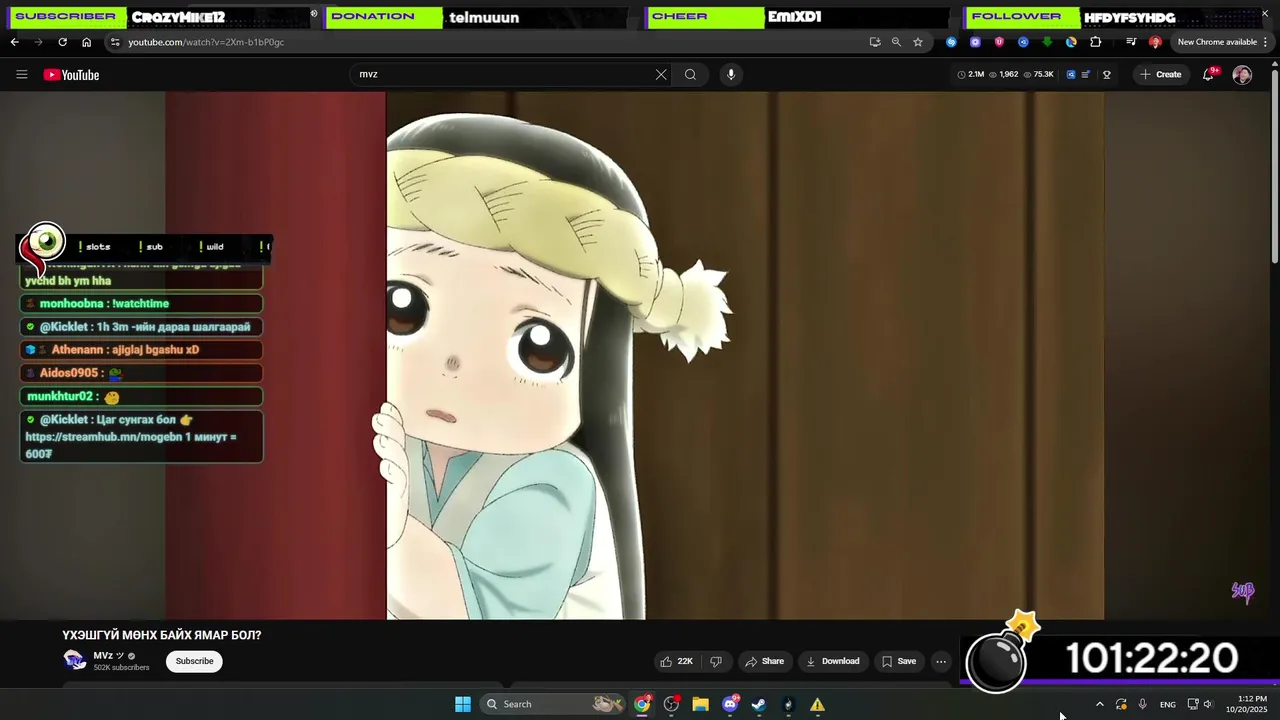The image size is (1280, 720).
Task: Reload the current YouTube page
Action: [62, 42]
